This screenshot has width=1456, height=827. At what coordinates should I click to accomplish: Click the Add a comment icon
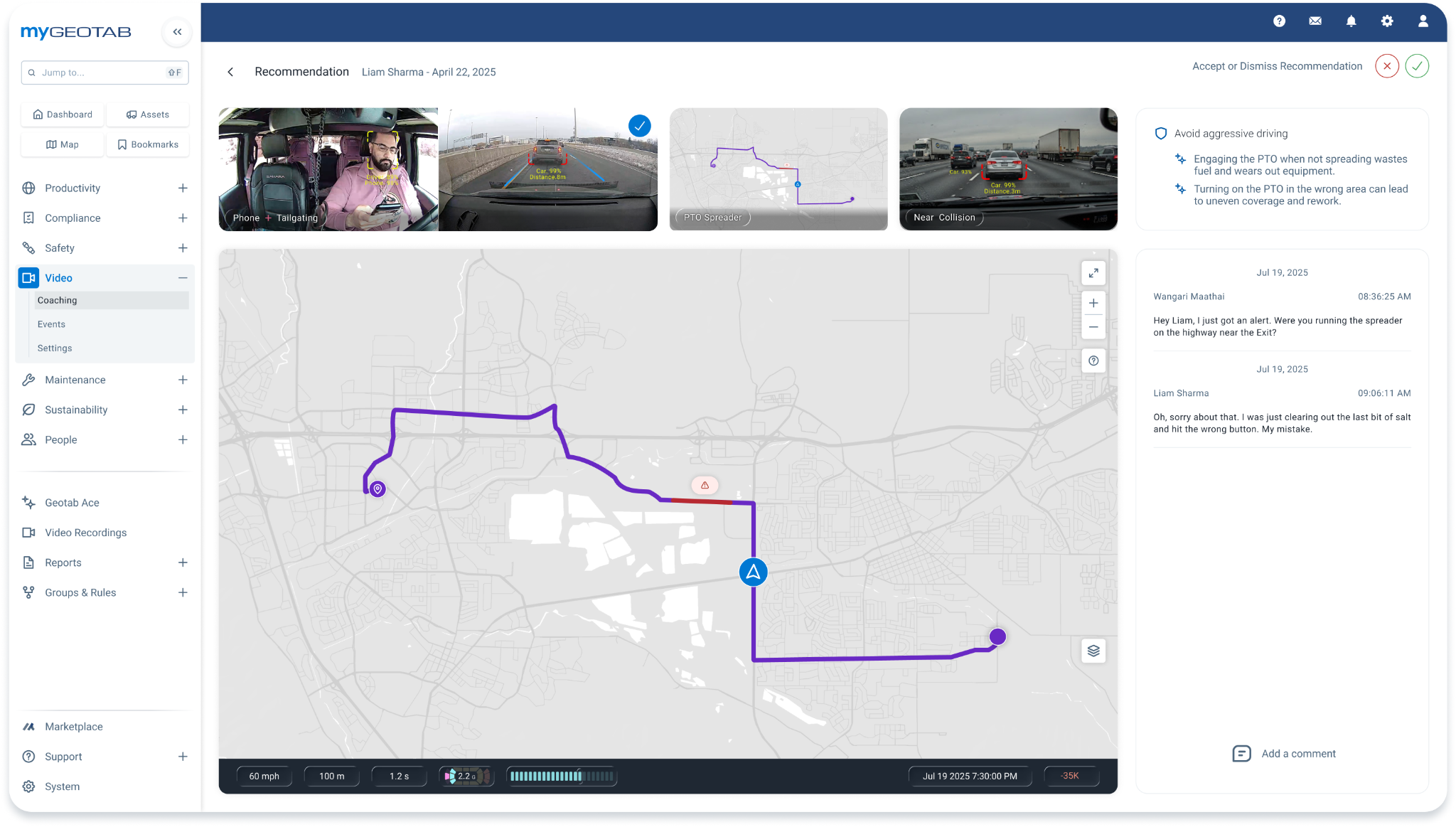(x=1241, y=754)
